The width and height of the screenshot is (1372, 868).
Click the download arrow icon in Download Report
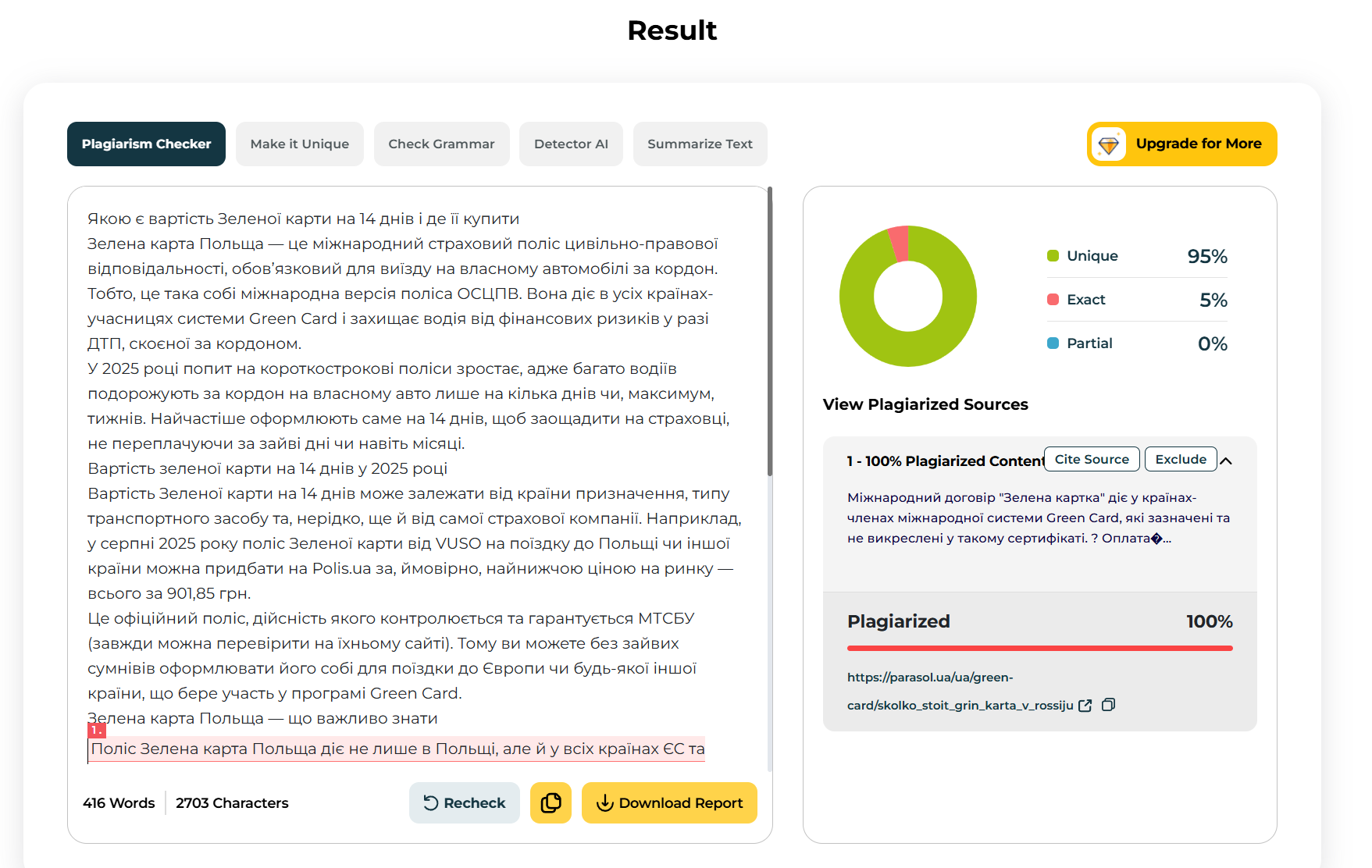604,802
